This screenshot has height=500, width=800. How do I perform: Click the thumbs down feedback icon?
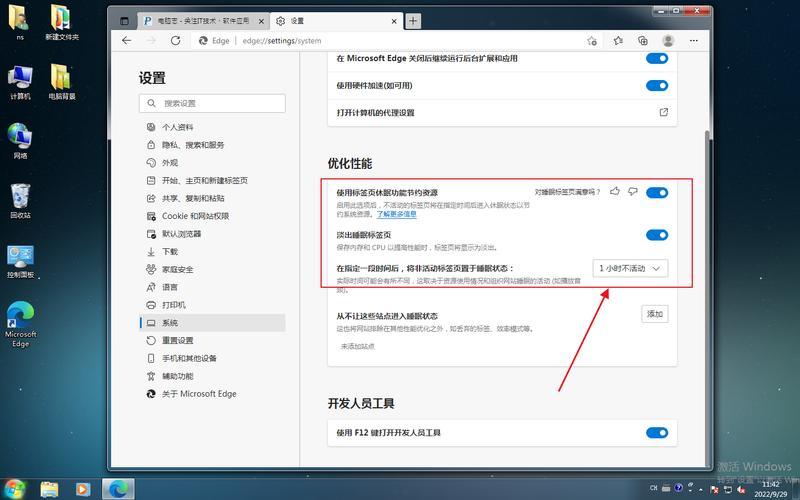tap(633, 192)
